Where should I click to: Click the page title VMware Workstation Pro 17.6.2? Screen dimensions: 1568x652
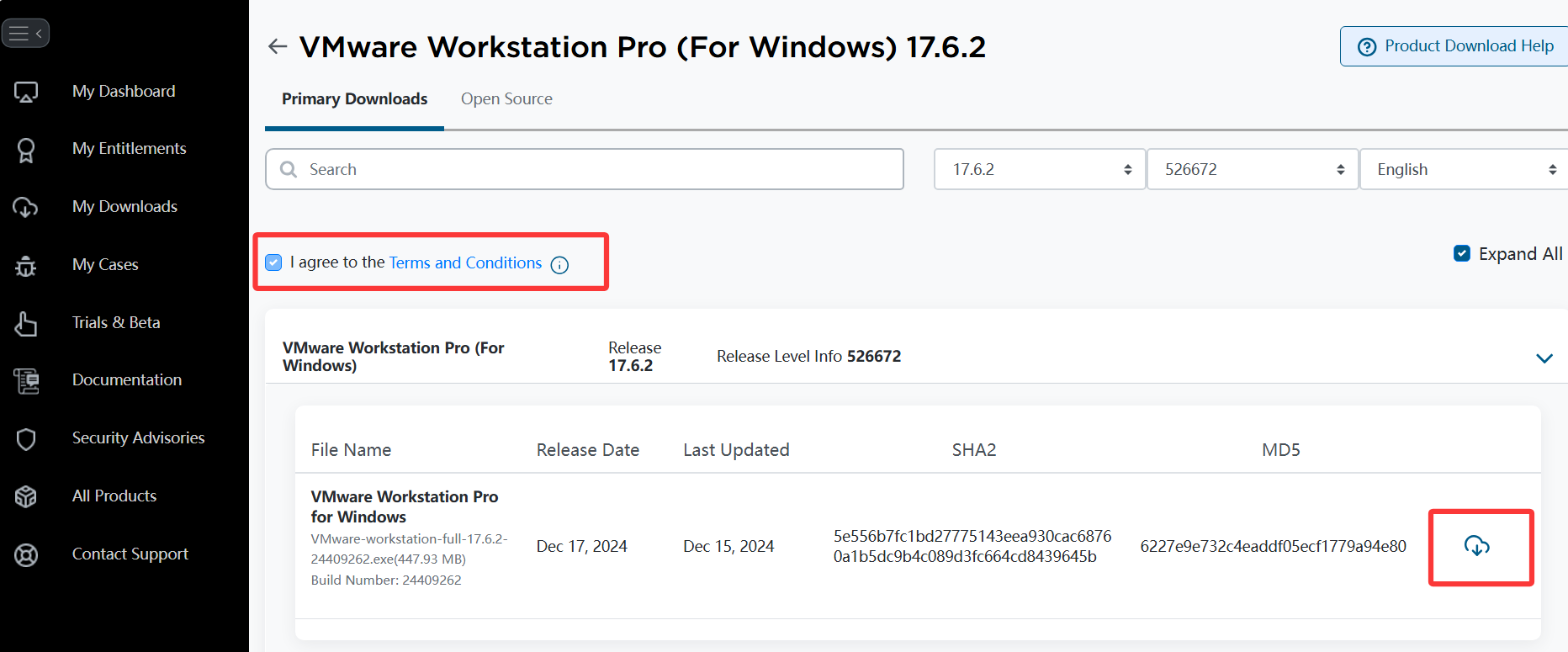coord(643,46)
